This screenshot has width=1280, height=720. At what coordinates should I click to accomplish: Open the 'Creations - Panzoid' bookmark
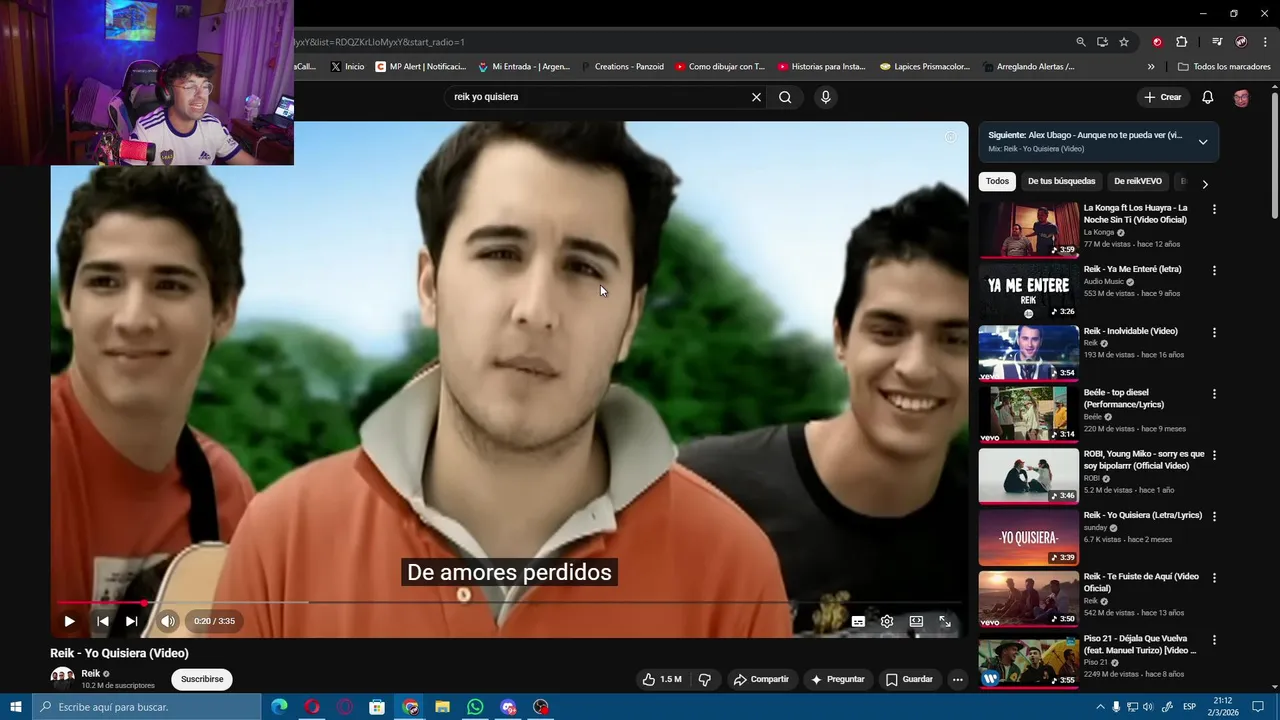click(x=621, y=67)
